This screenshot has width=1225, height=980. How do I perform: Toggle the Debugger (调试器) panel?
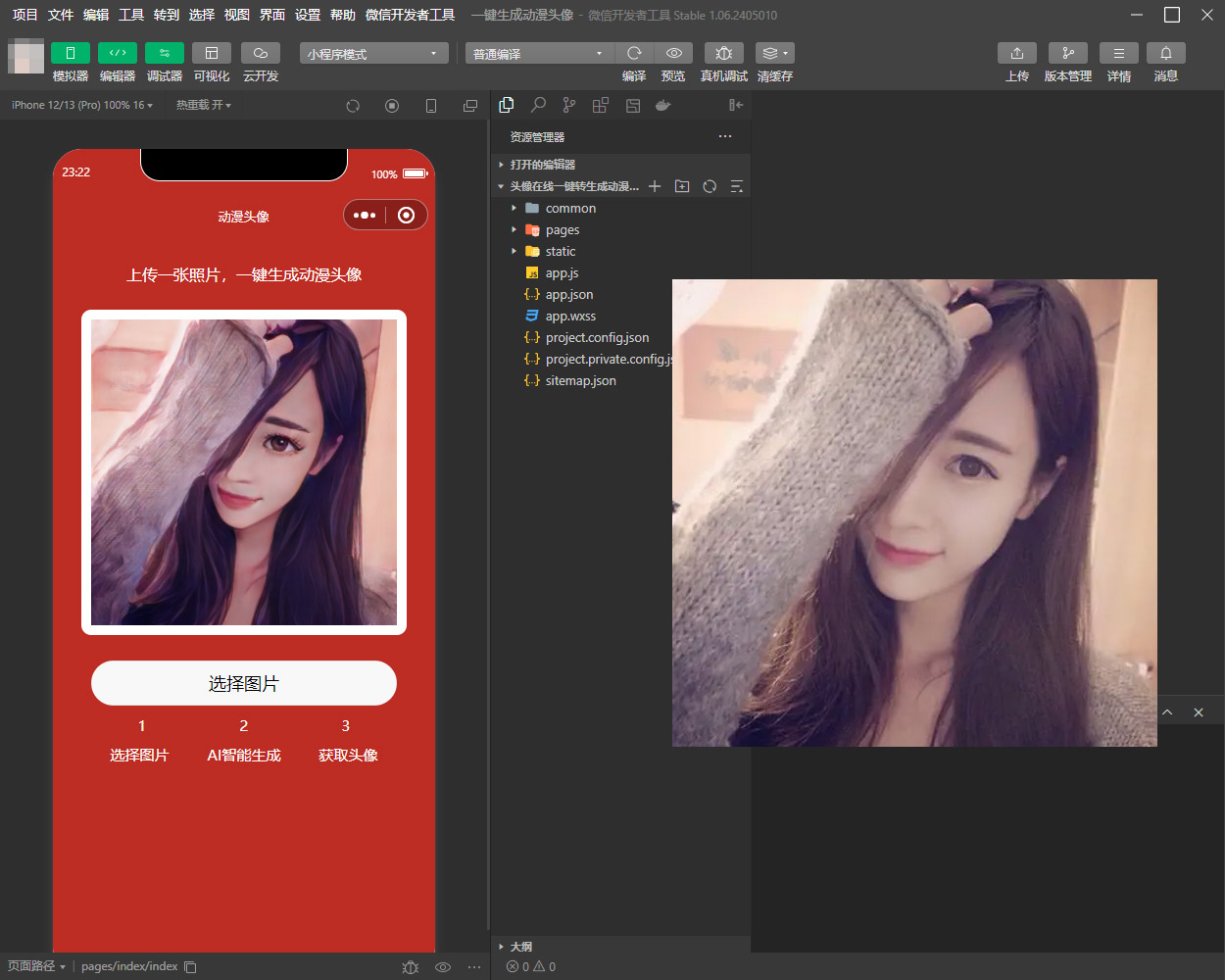pyautogui.click(x=165, y=53)
